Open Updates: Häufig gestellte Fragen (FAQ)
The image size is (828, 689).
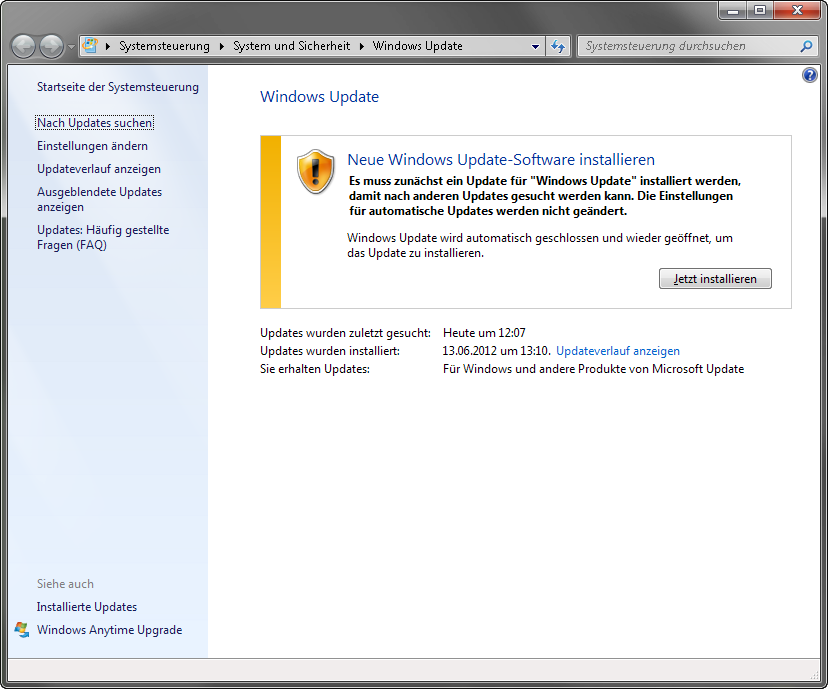(x=103, y=238)
